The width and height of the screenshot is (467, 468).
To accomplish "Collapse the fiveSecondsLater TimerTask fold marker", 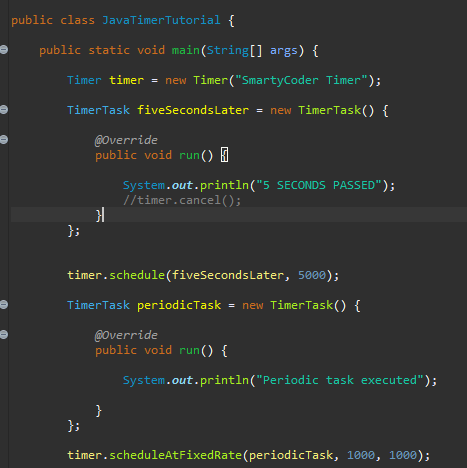I will pos(4,109).
